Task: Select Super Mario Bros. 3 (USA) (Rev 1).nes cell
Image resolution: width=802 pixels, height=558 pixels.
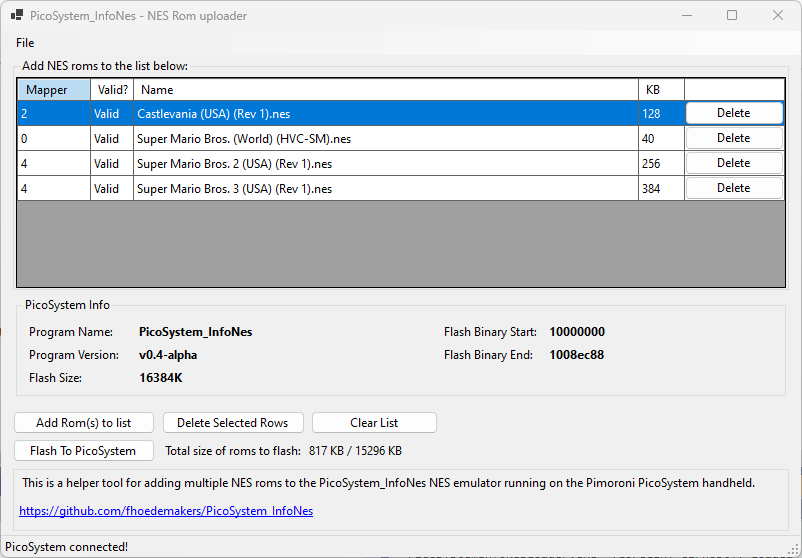Action: [x=386, y=189]
